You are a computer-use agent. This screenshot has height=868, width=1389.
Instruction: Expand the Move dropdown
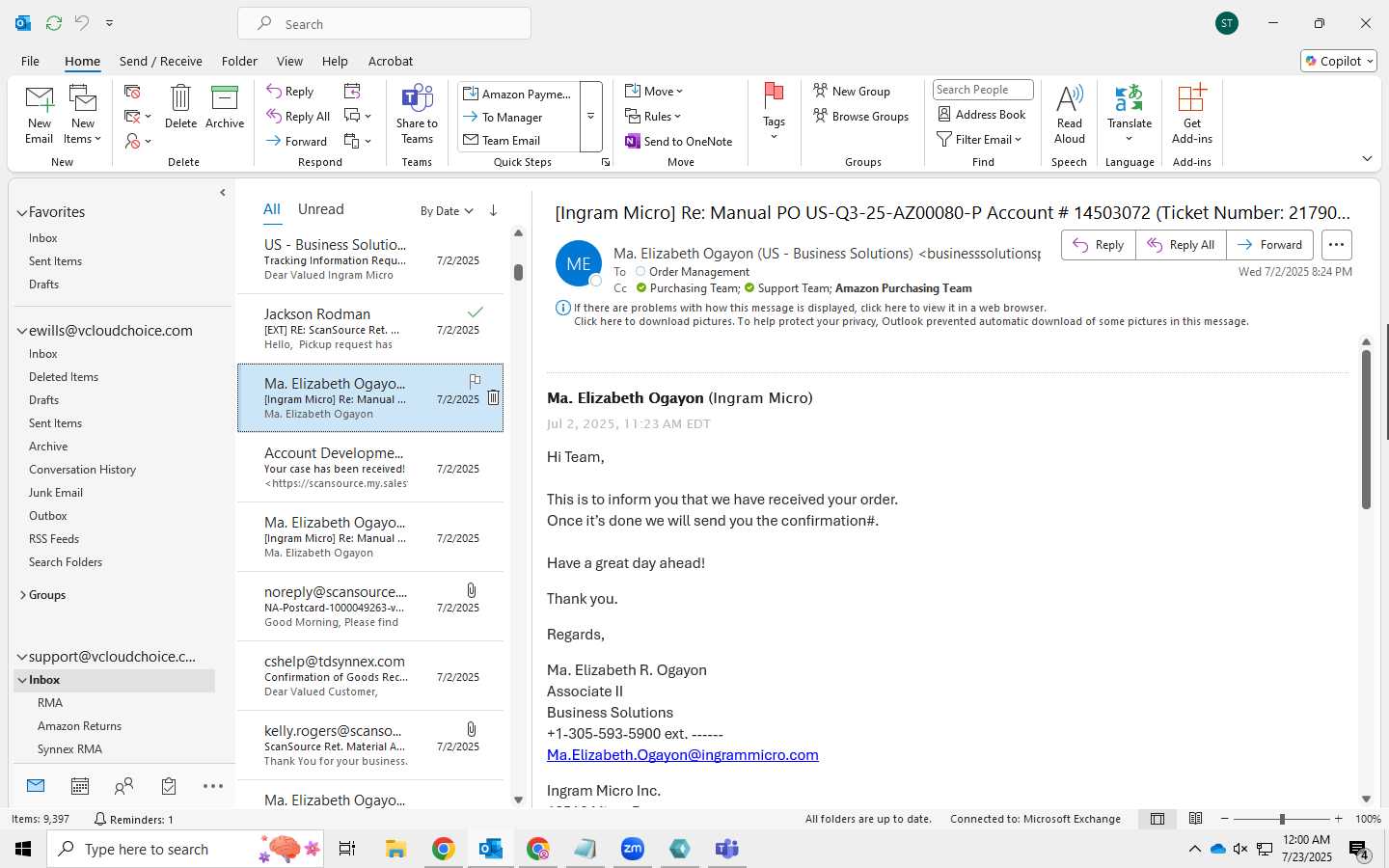click(654, 91)
